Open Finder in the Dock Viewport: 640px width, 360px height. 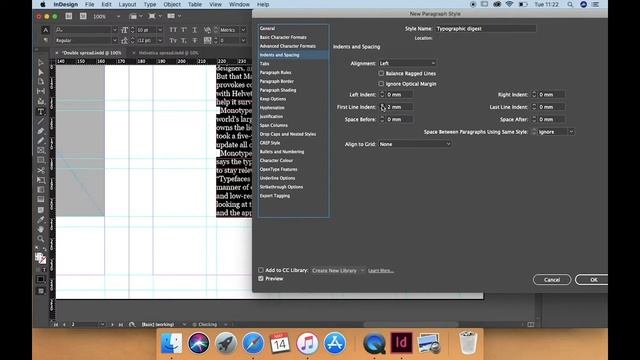point(172,342)
